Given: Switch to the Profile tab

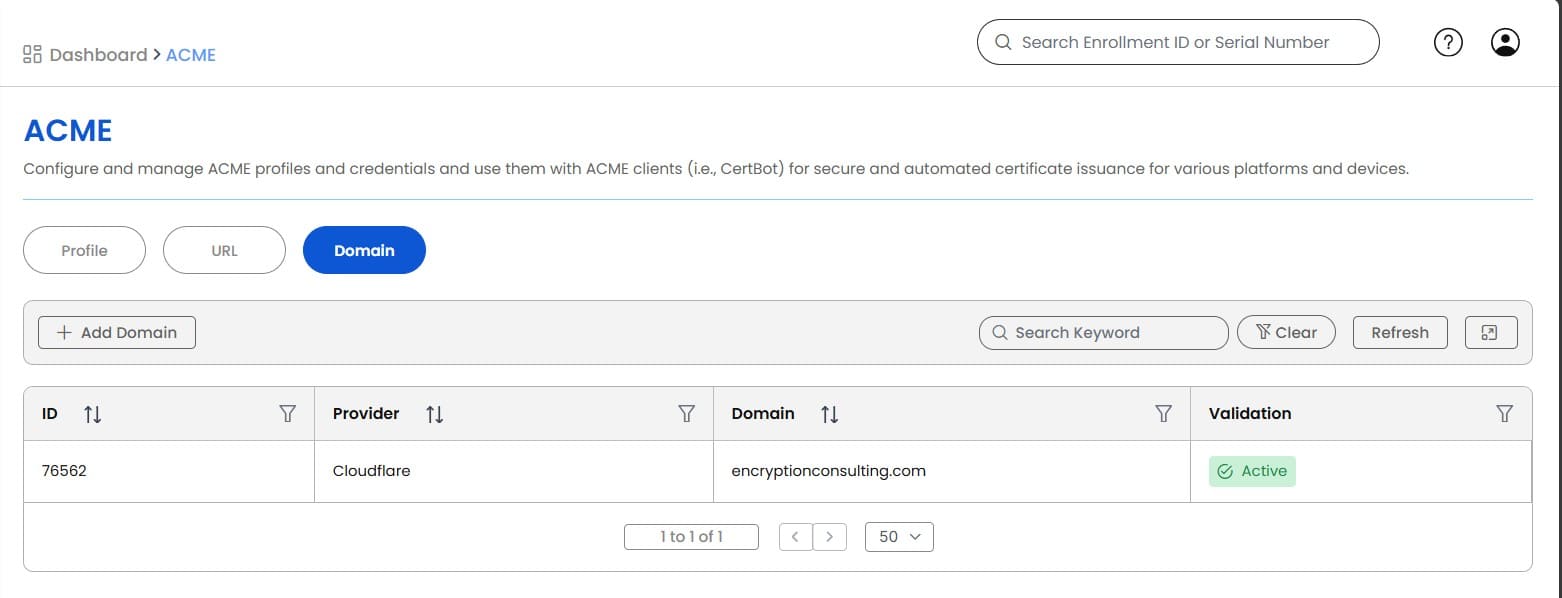Looking at the screenshot, I should tap(84, 251).
